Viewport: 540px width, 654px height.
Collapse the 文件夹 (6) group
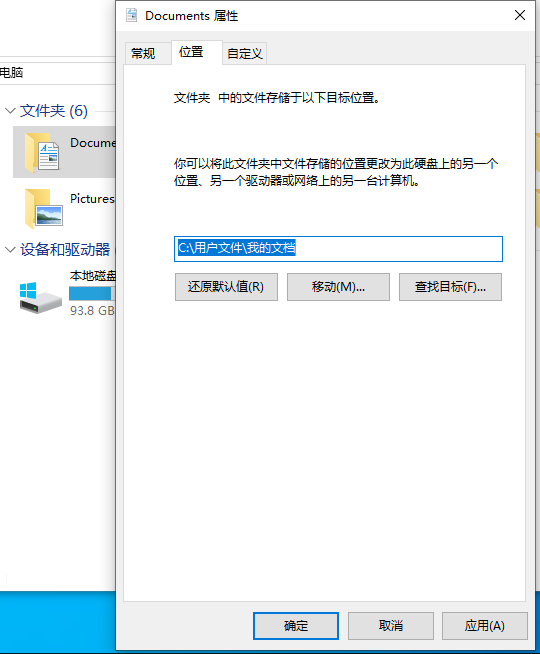click(10, 111)
